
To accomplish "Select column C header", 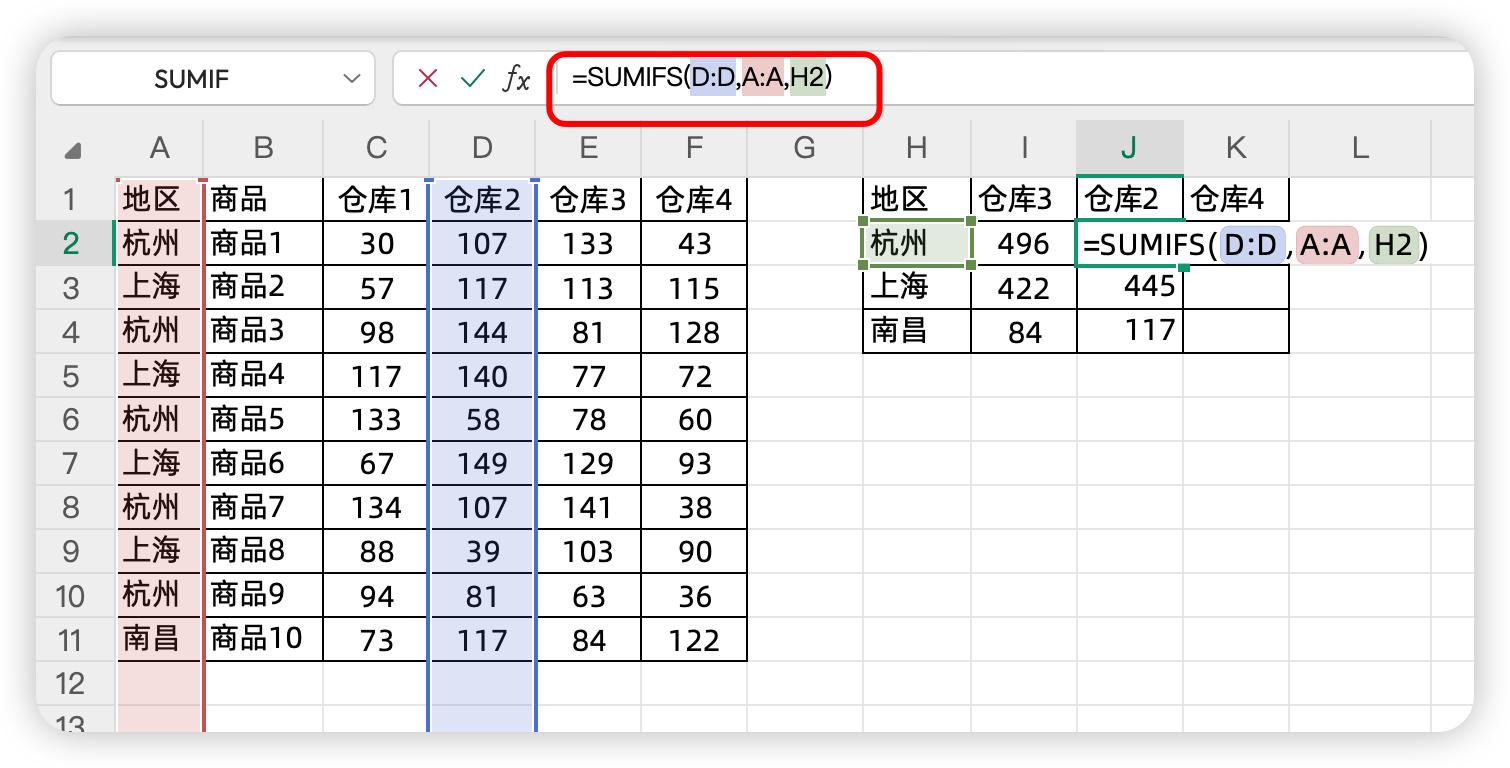I will [376, 149].
